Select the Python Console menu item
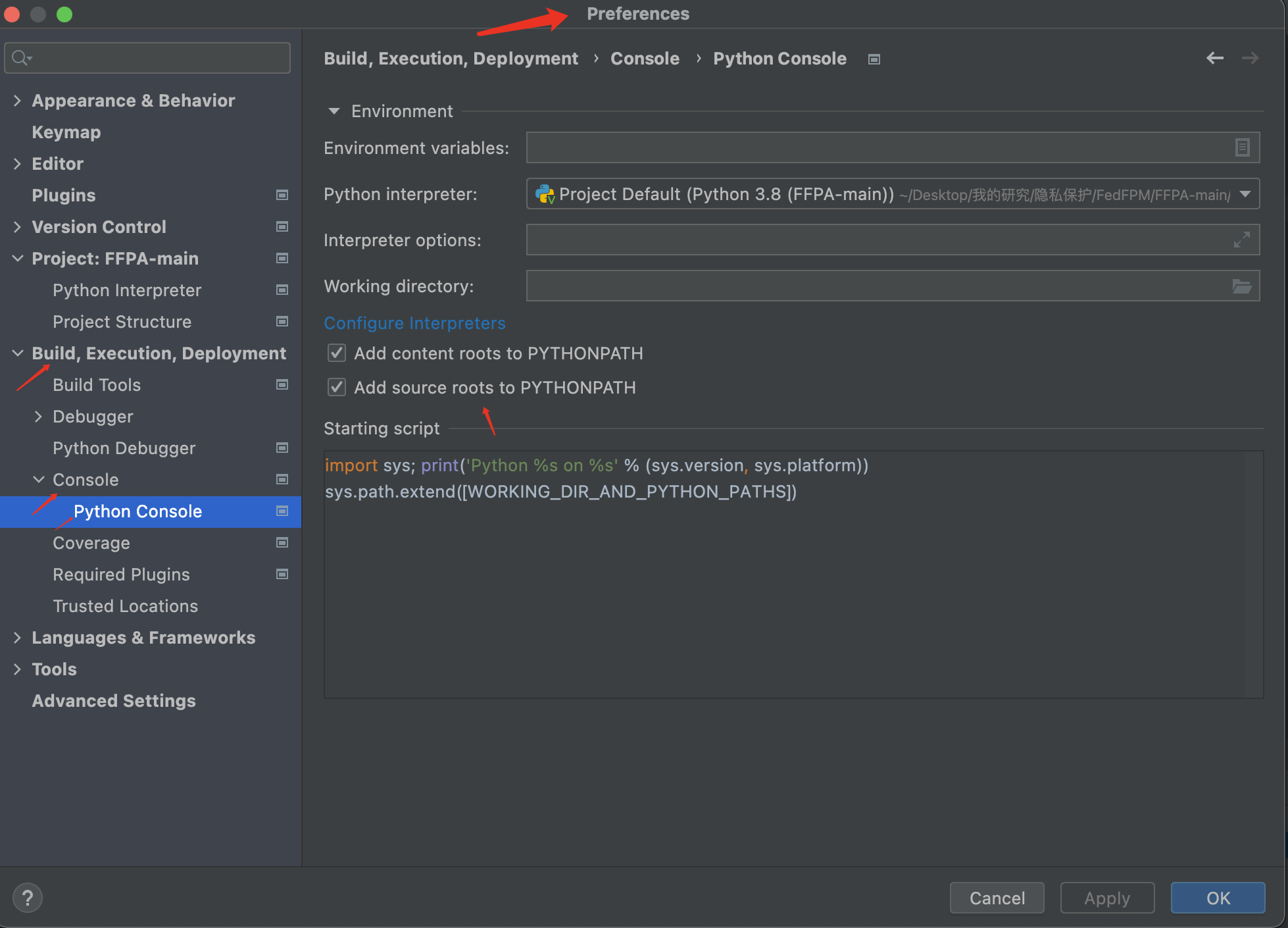Screen dimensions: 1288x928 pos(137,511)
